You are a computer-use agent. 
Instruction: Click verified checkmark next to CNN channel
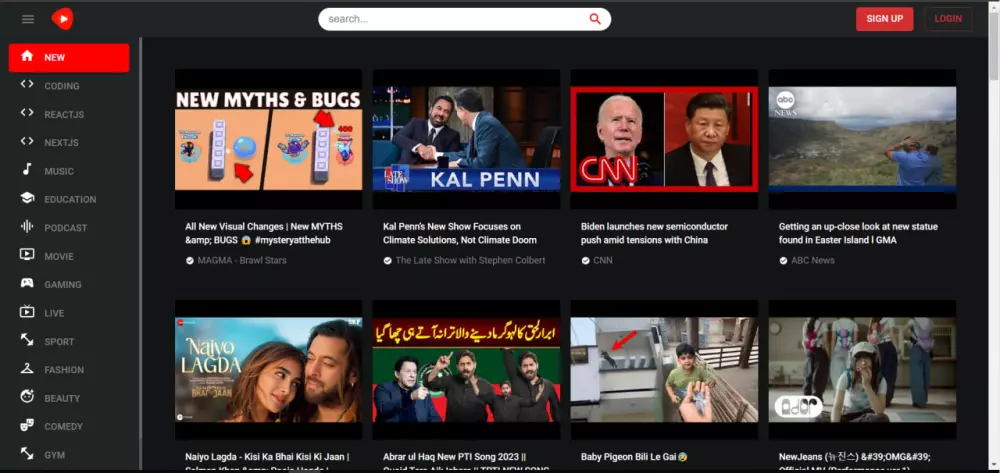click(585, 261)
